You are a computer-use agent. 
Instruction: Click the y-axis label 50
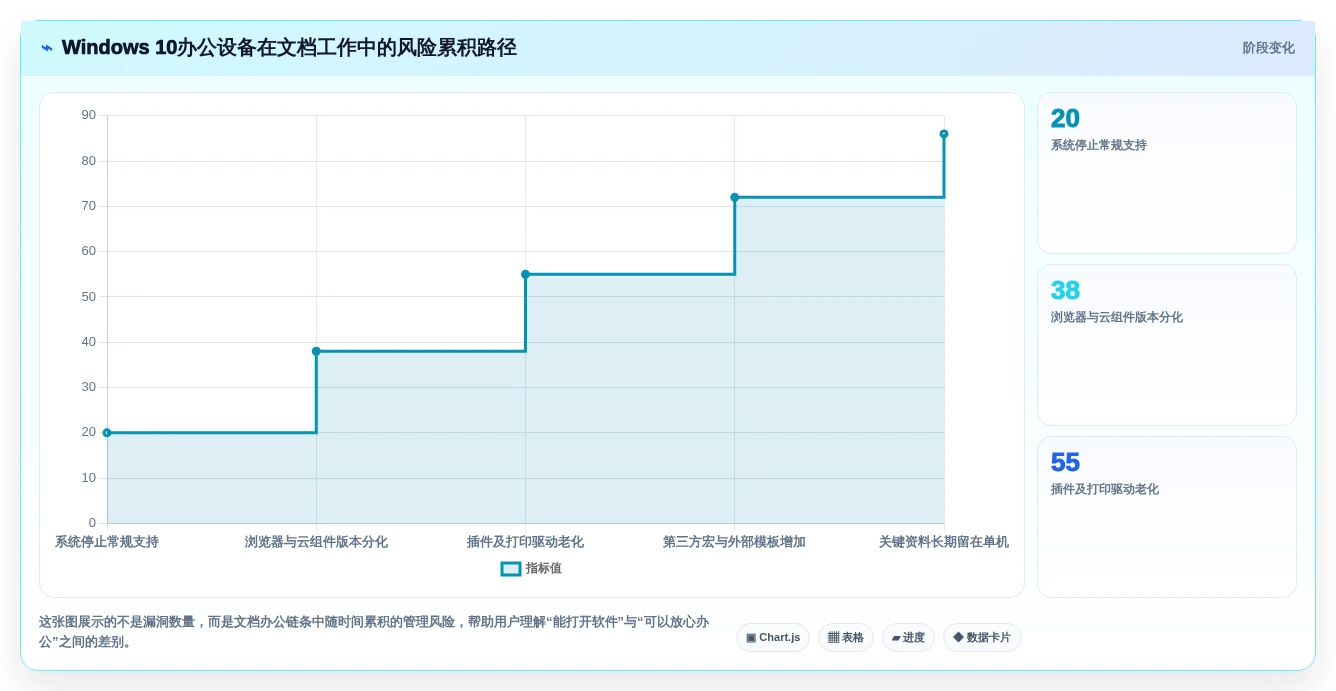click(89, 297)
